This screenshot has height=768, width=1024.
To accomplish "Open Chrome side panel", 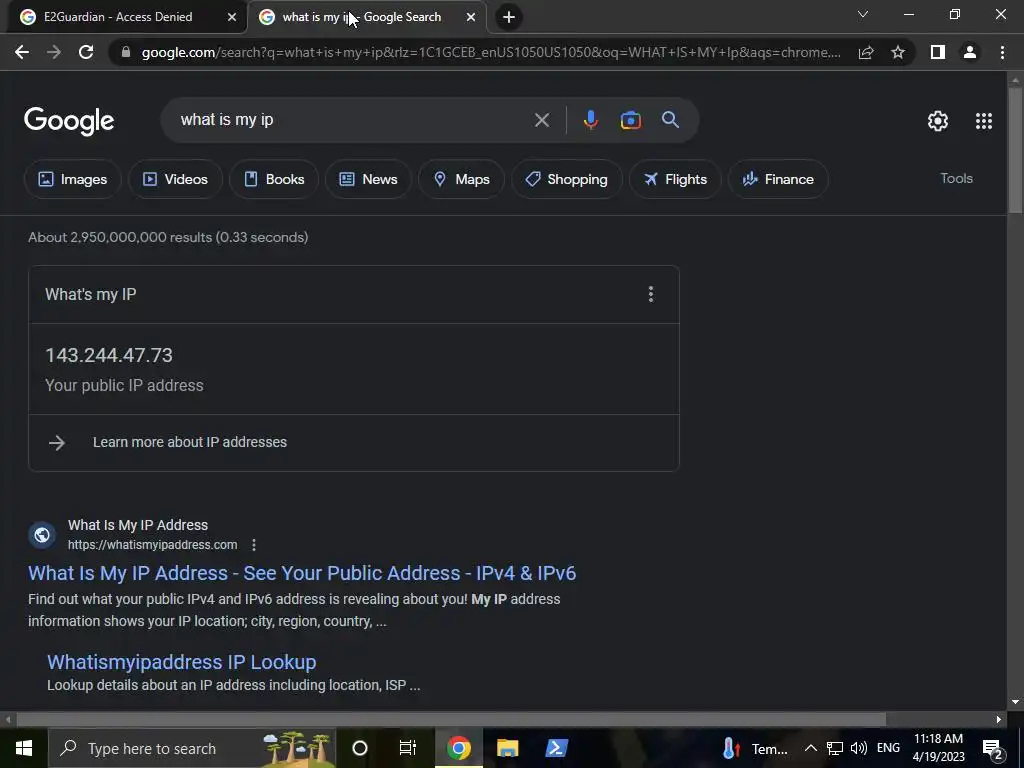I will 937,52.
